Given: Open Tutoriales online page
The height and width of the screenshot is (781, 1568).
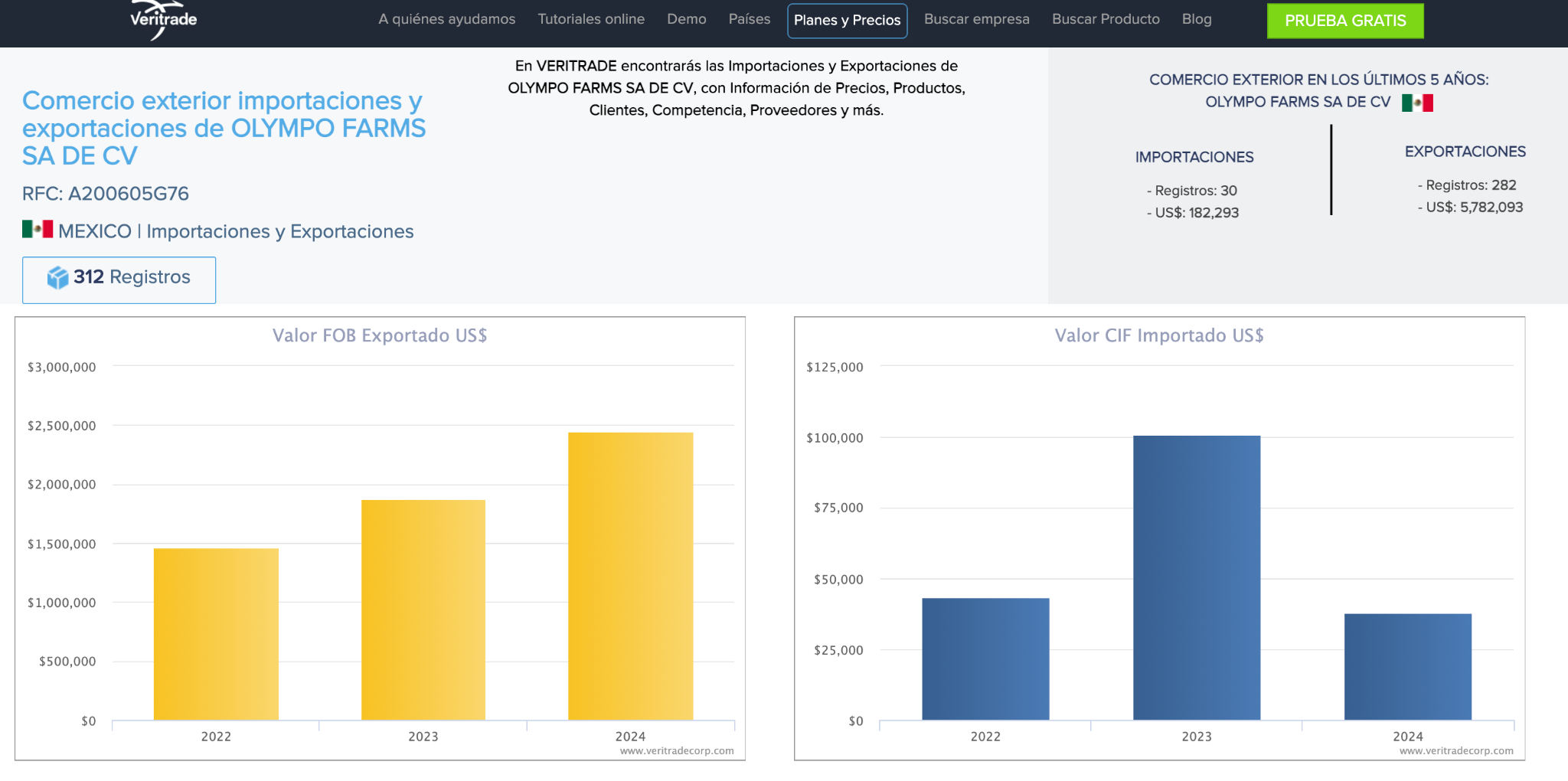Looking at the screenshot, I should (591, 19).
